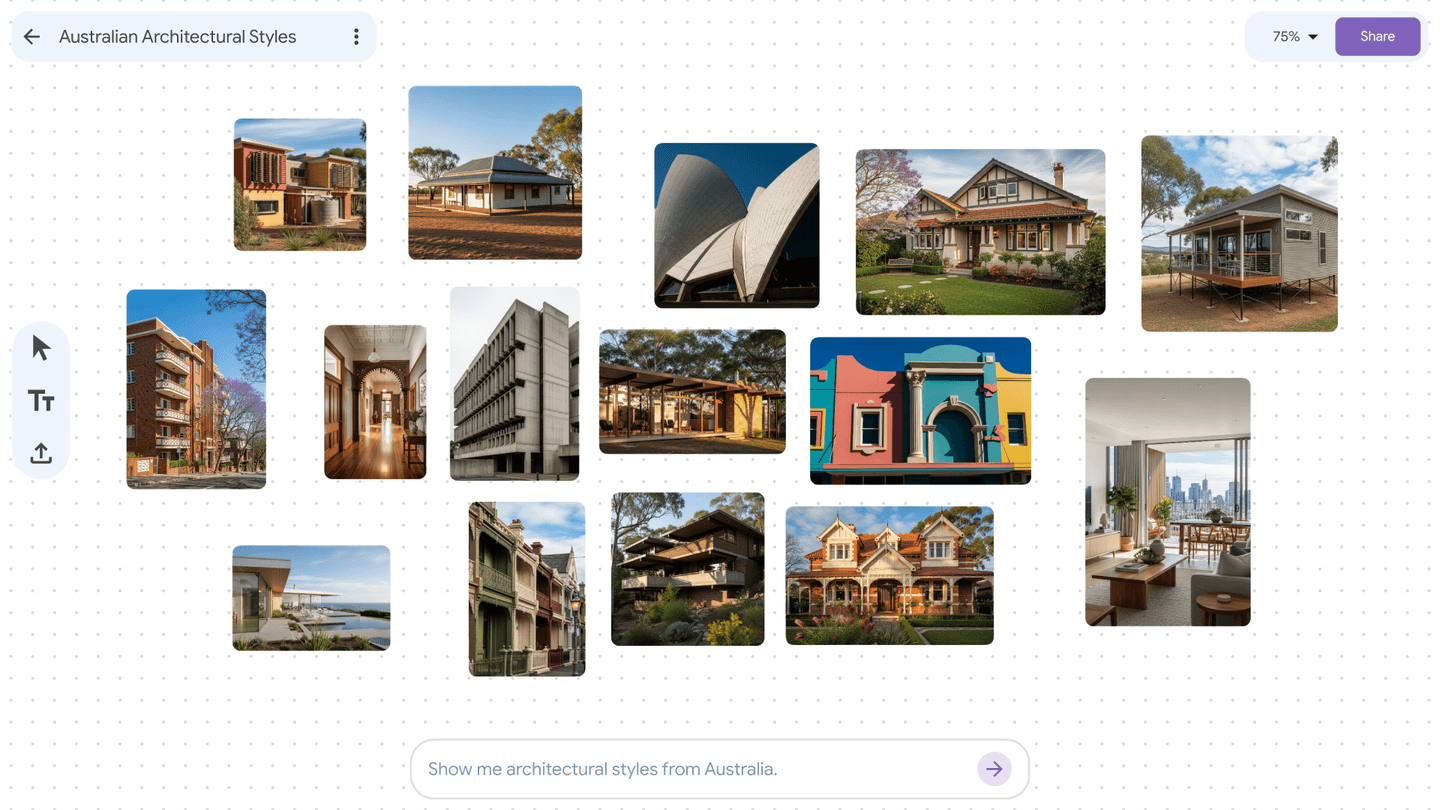
Task: Click the outback homestead with veranda image
Action: tap(494, 172)
